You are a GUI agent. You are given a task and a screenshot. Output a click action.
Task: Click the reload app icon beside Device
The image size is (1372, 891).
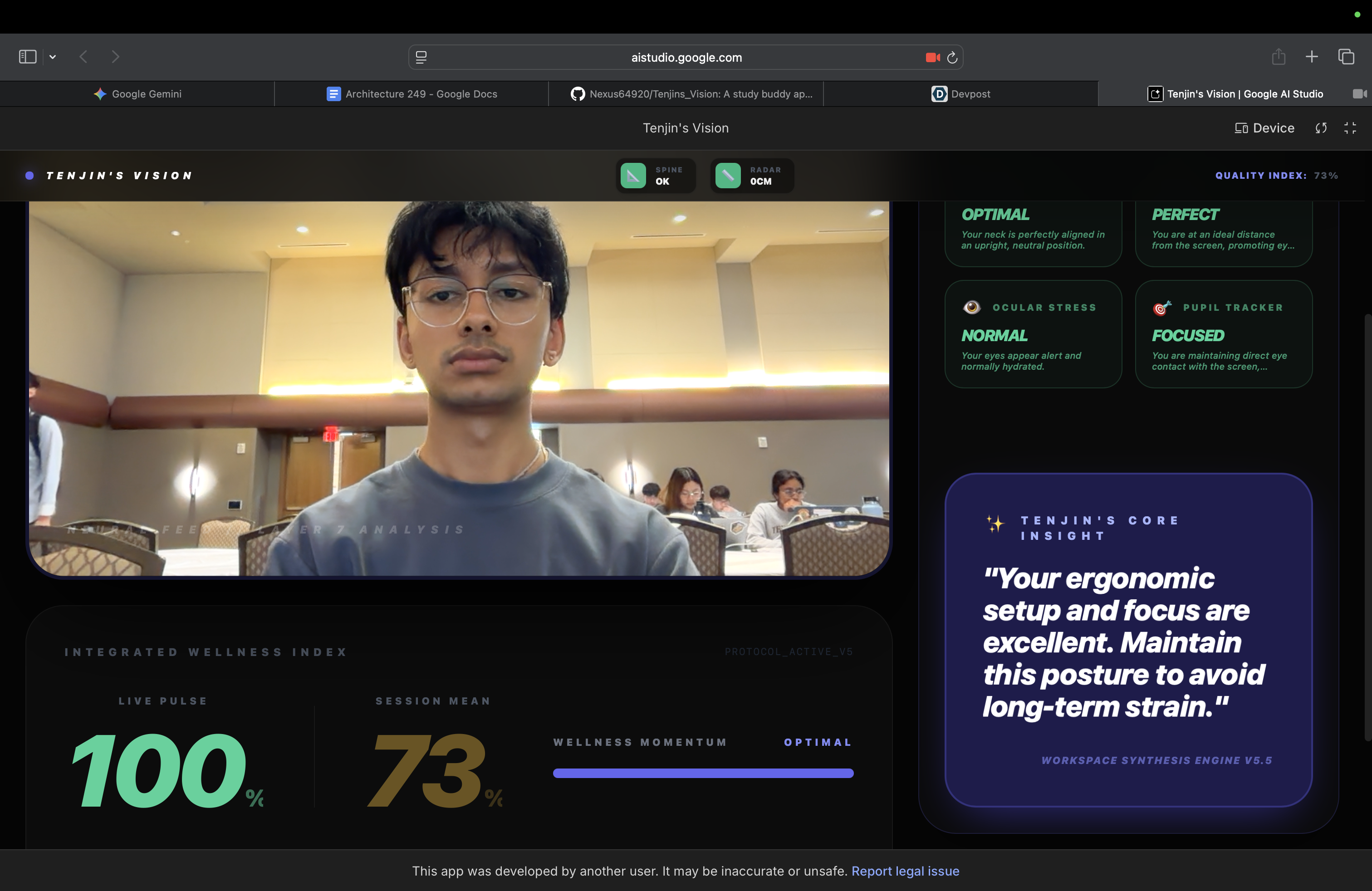pos(1321,128)
